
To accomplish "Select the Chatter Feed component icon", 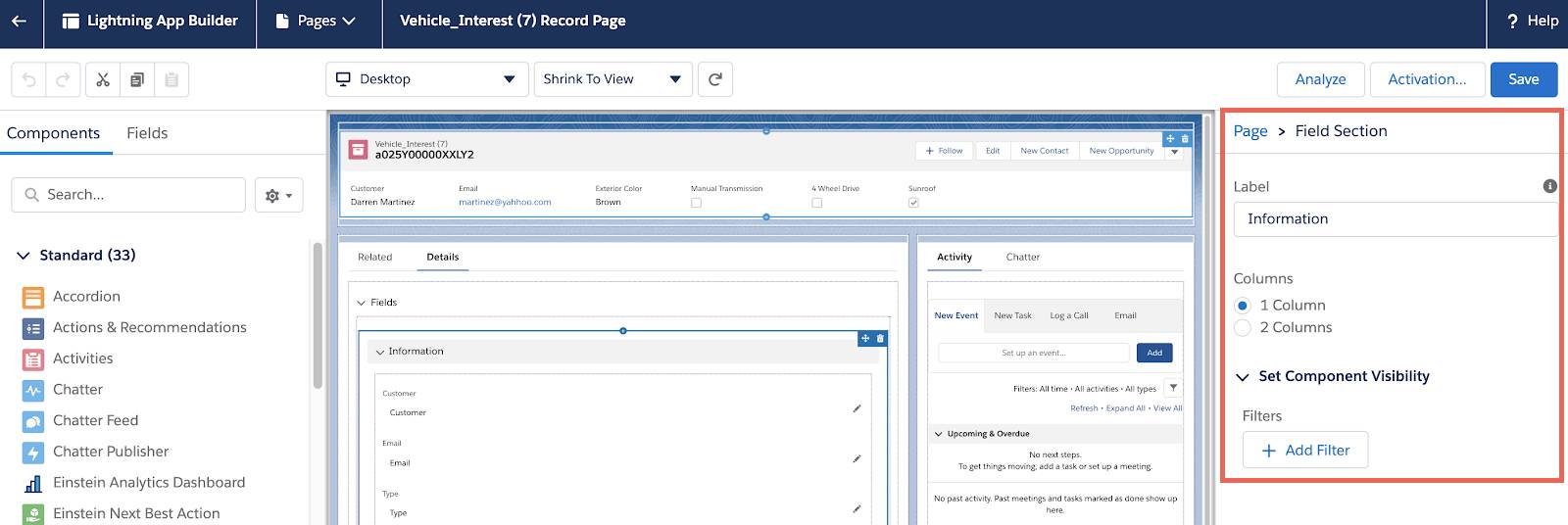I will click(x=33, y=421).
